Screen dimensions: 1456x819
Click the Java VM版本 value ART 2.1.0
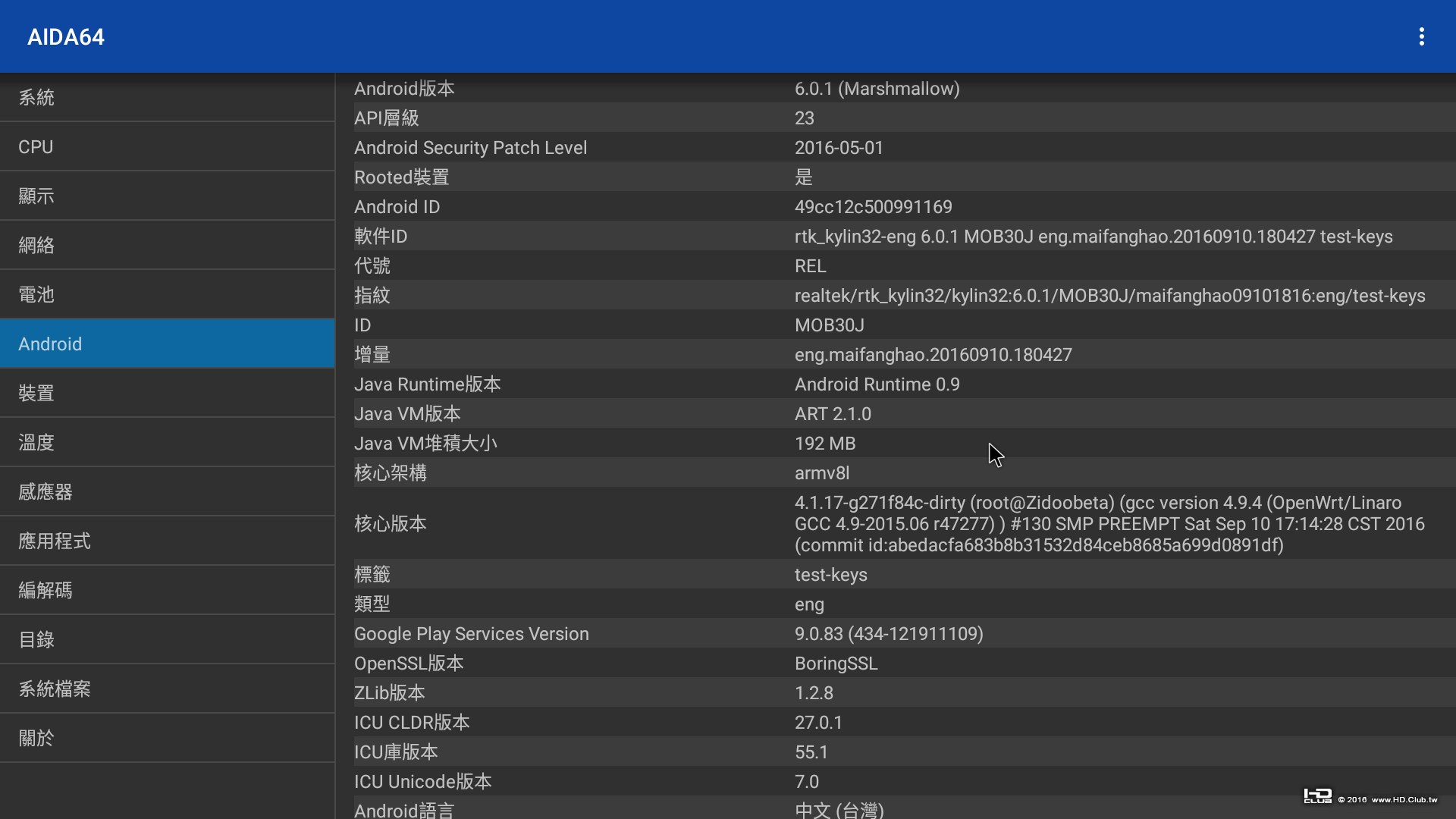pos(833,414)
